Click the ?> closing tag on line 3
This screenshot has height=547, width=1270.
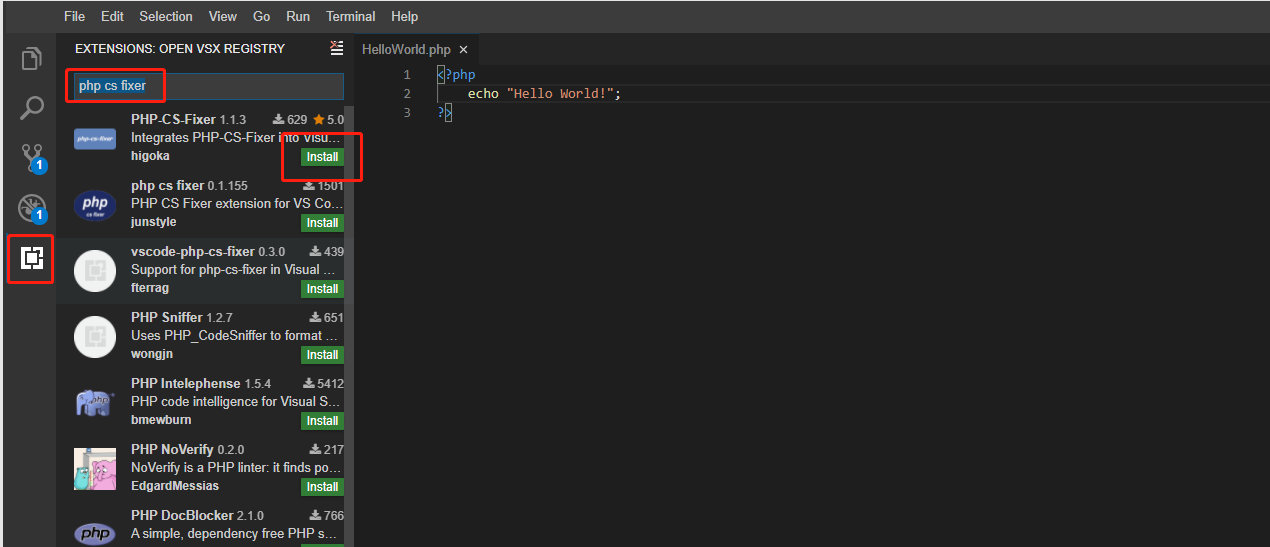pos(445,113)
